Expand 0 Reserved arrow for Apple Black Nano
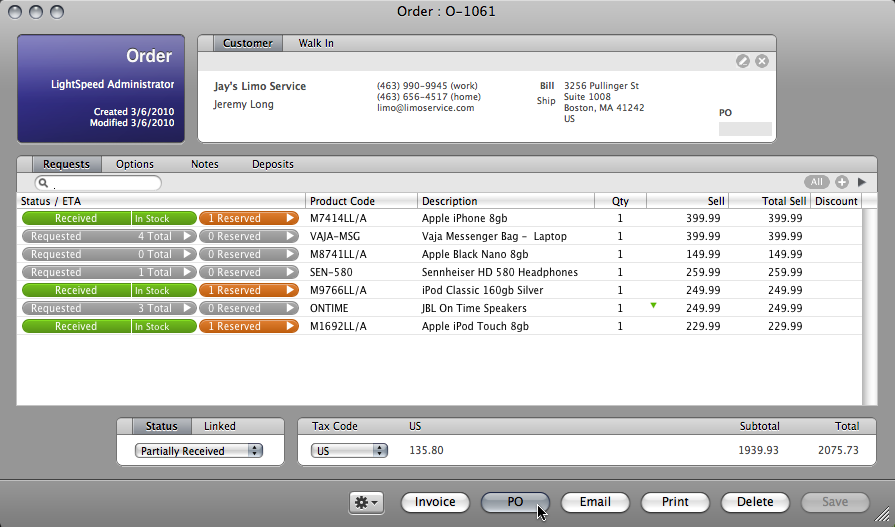This screenshot has height=527, width=895. coord(291,254)
